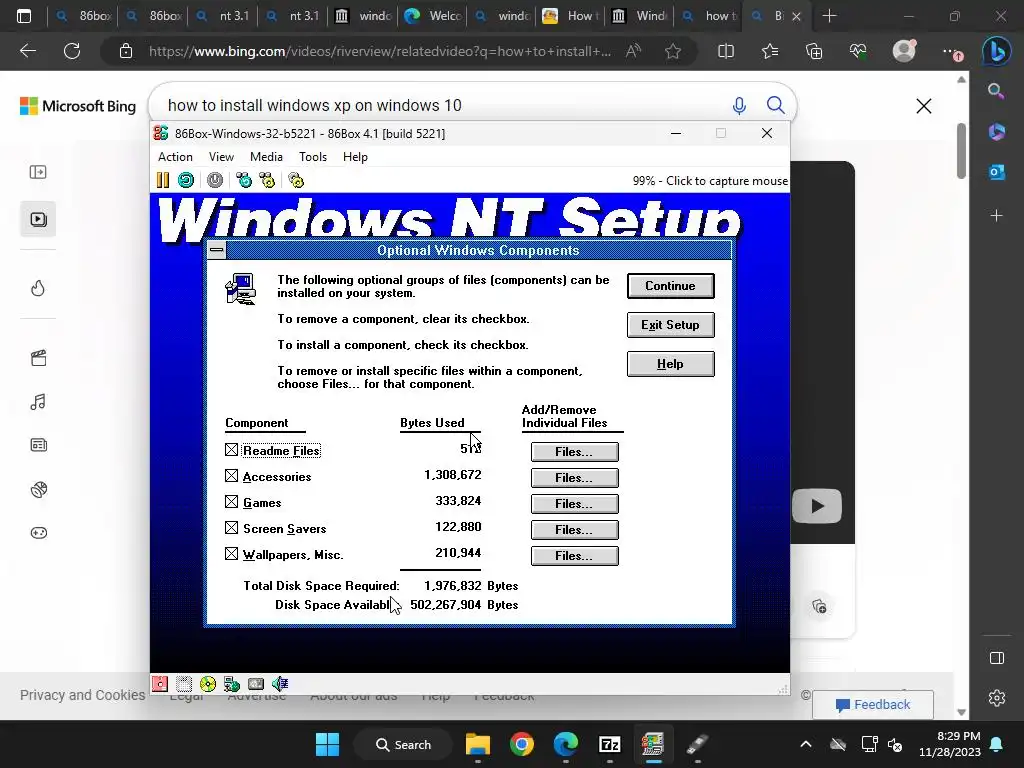
Task: Open Files for Wallpapers, Misc.
Action: [575, 556]
